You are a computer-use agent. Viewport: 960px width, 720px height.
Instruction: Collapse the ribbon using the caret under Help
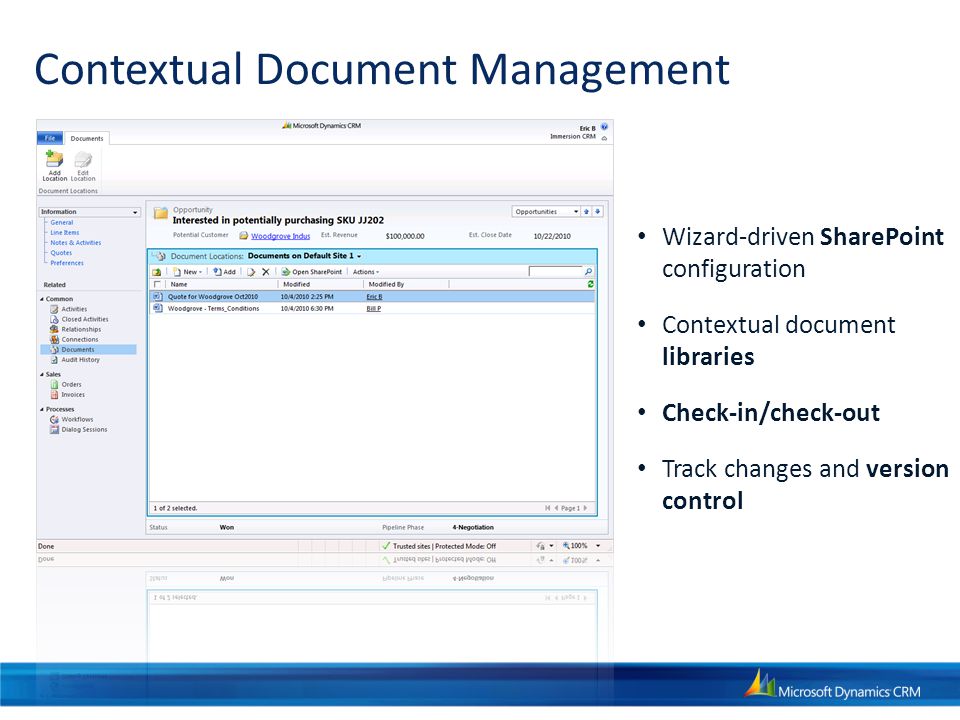(x=604, y=138)
